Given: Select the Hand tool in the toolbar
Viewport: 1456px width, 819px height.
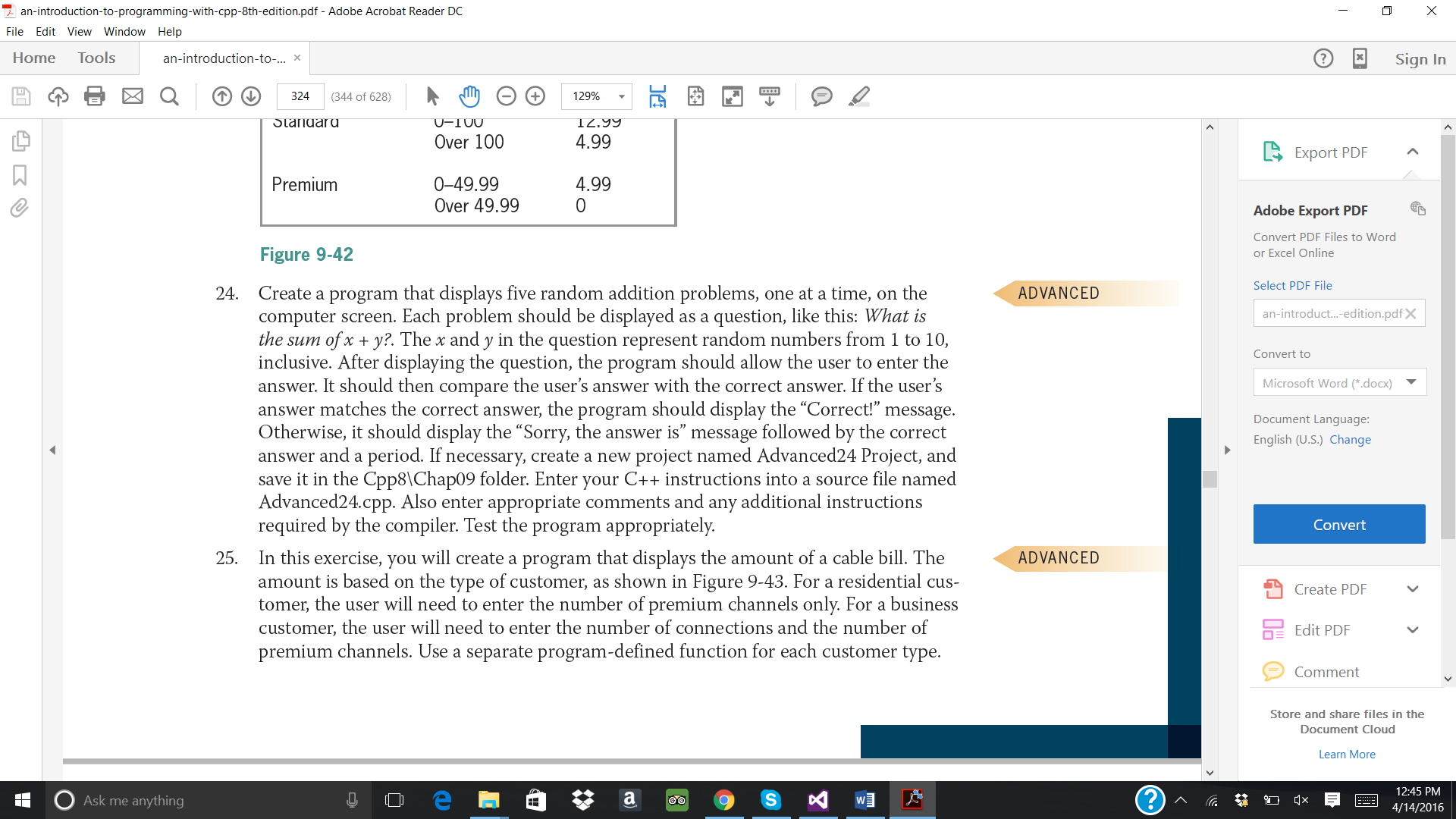Looking at the screenshot, I should pyautogui.click(x=469, y=96).
